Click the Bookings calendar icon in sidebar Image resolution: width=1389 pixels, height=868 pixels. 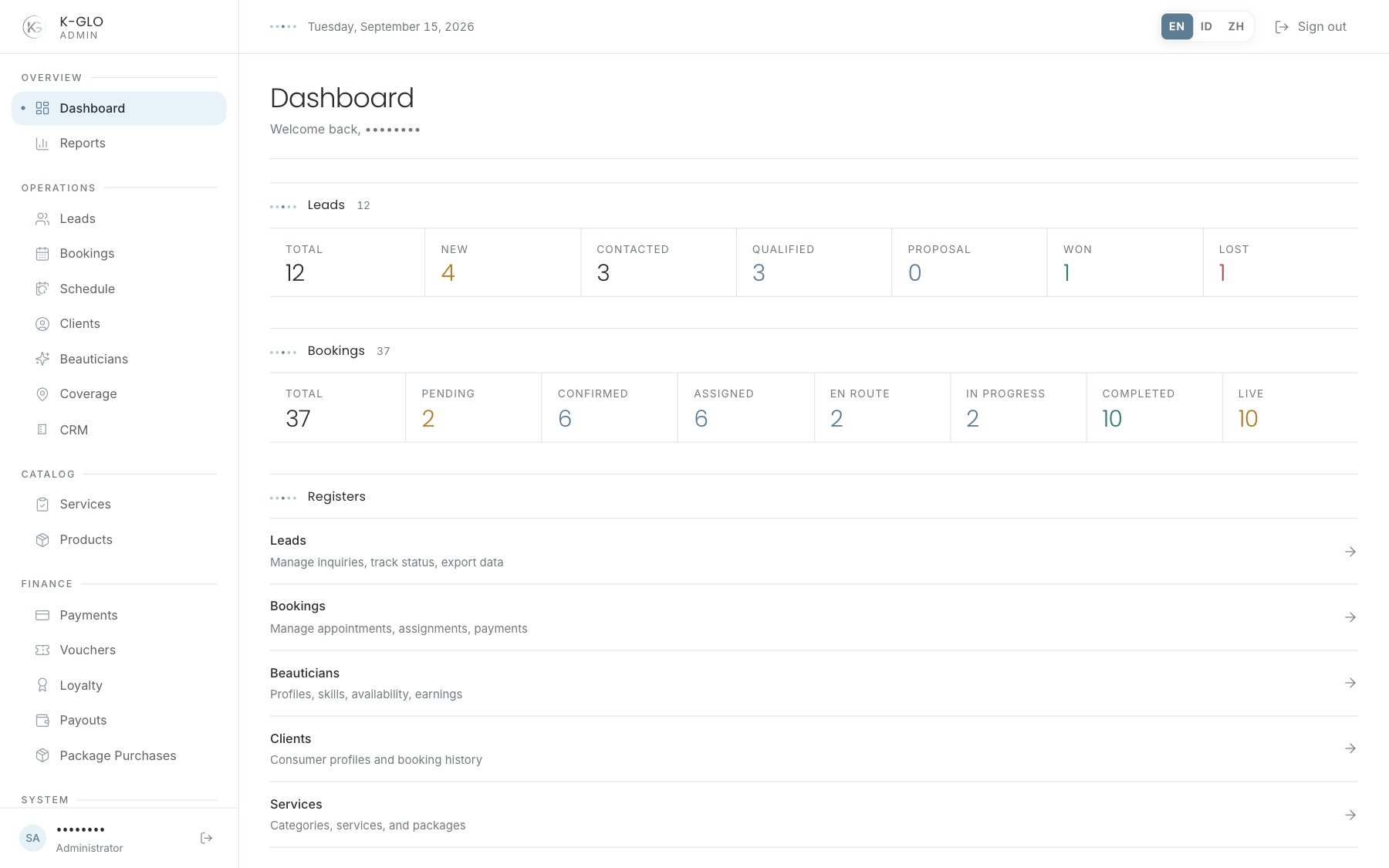coord(42,254)
